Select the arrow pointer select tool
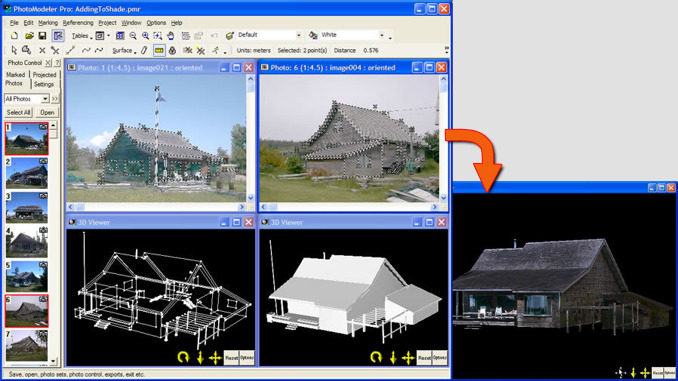The height and width of the screenshot is (381, 678). [14, 51]
